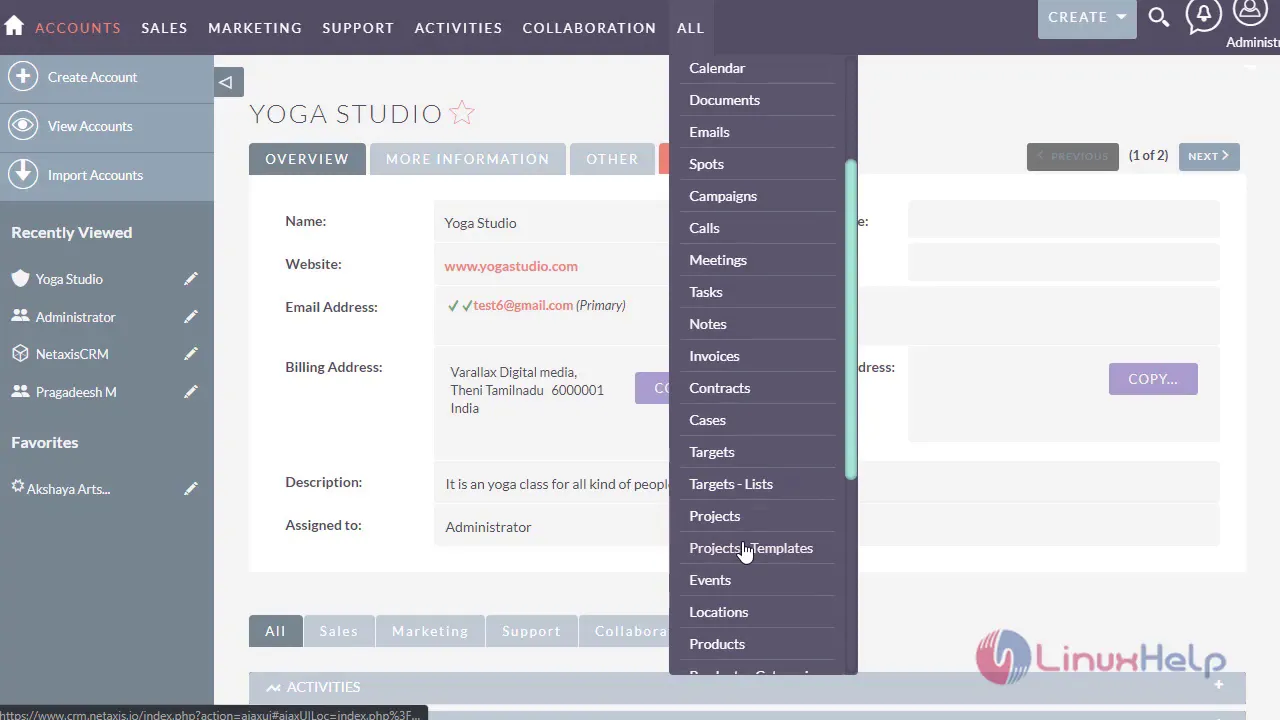The height and width of the screenshot is (720, 1280).
Task: Switch to the OVERVIEW tab
Action: (x=307, y=159)
